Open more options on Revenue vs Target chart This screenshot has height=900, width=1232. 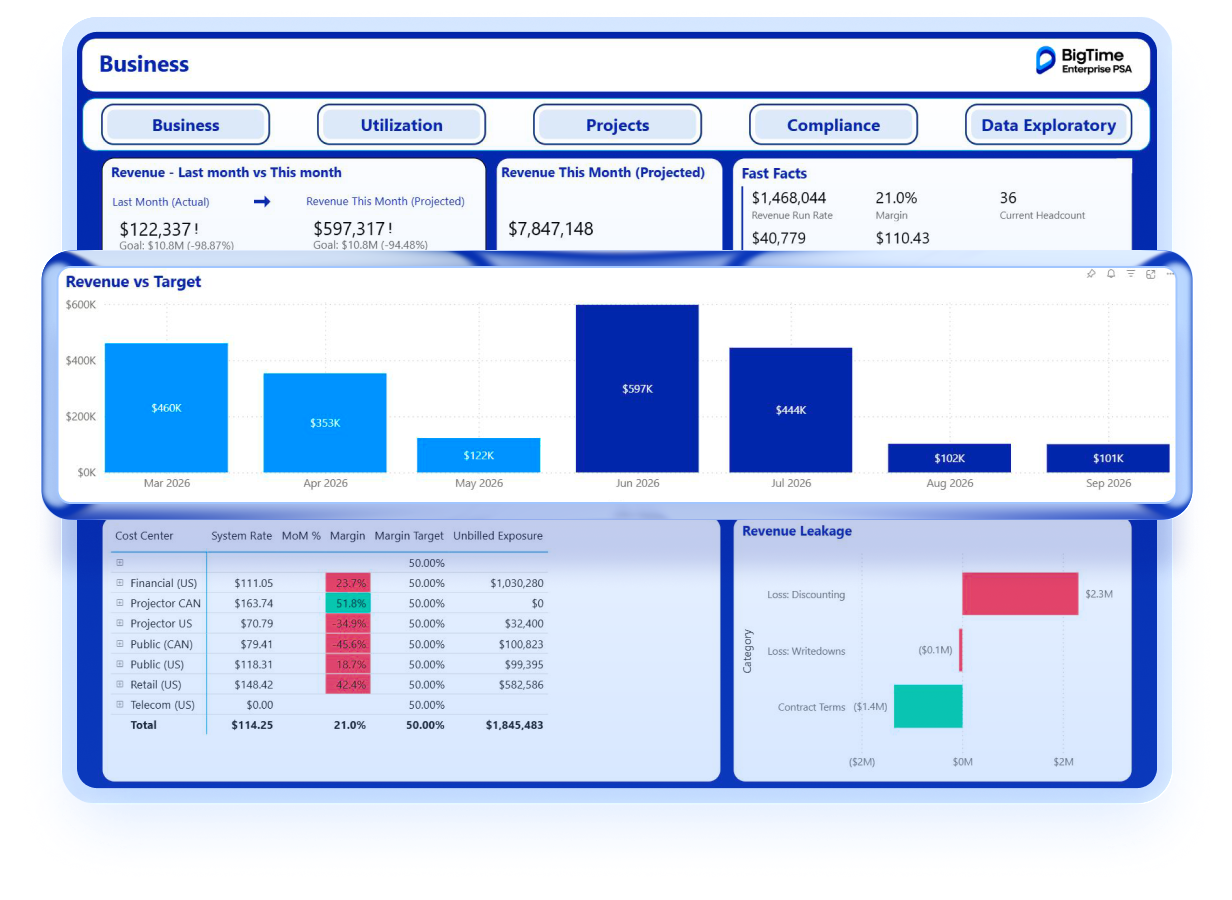1170,274
